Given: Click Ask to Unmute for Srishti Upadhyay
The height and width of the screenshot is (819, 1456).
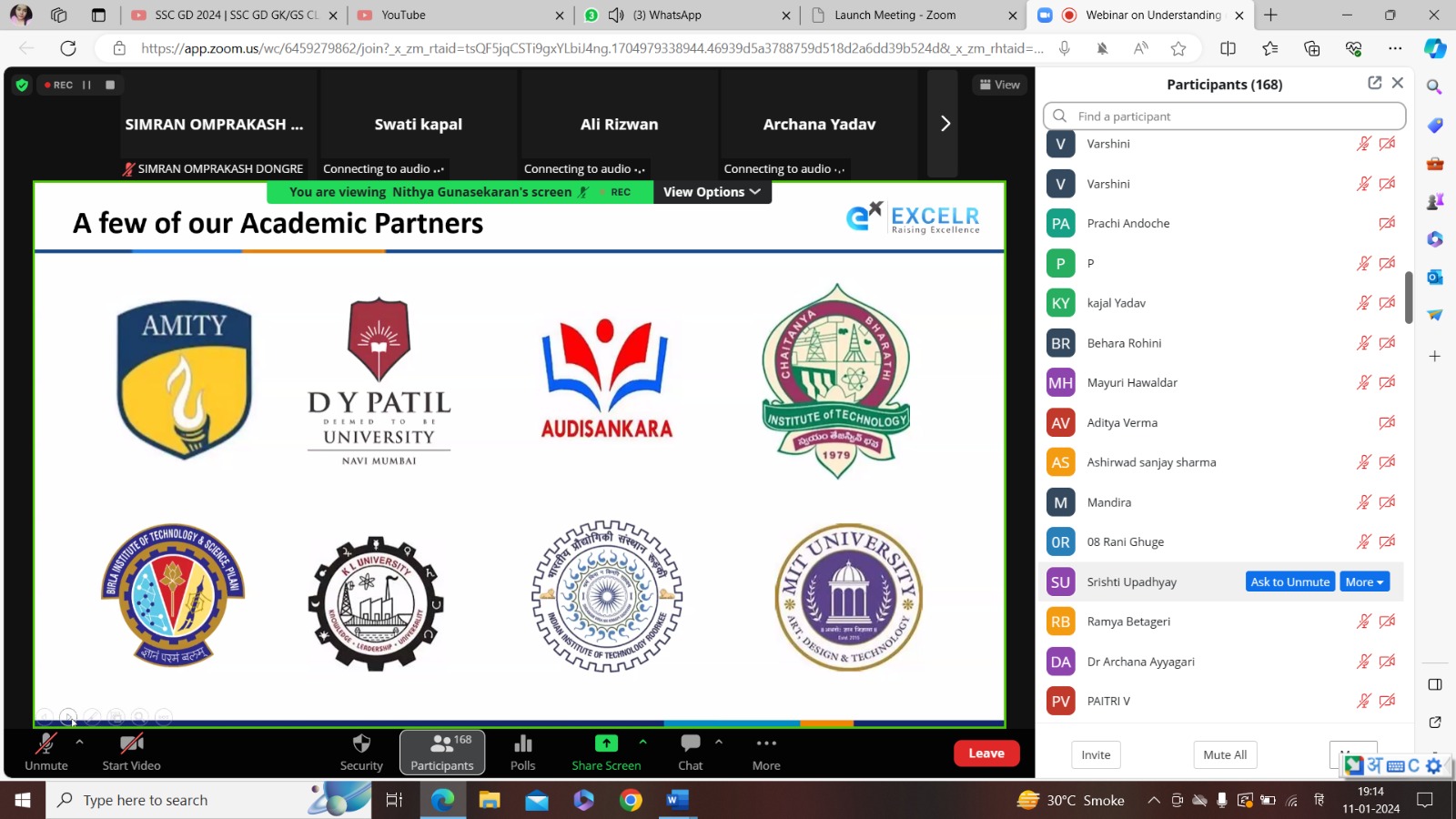Looking at the screenshot, I should [x=1289, y=582].
